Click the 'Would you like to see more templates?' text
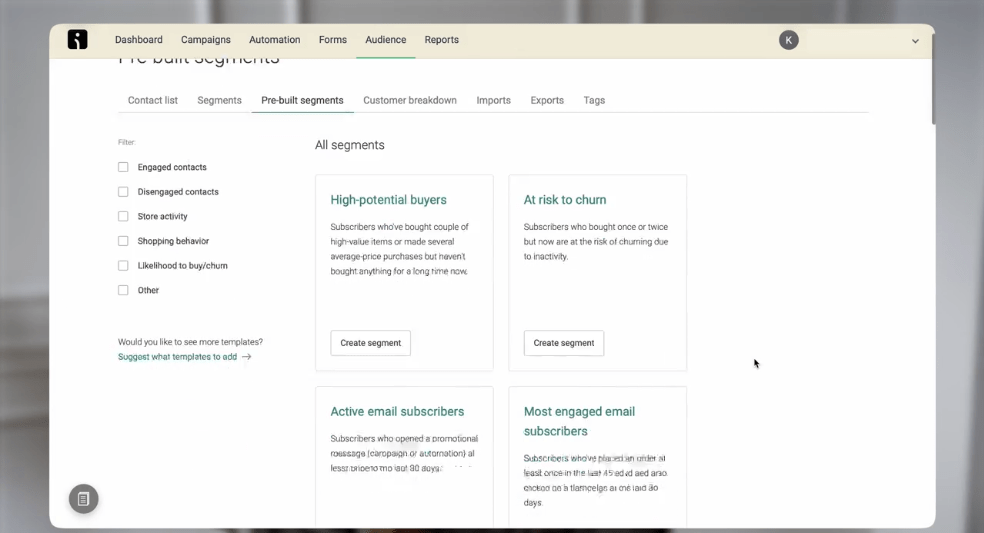 point(190,342)
